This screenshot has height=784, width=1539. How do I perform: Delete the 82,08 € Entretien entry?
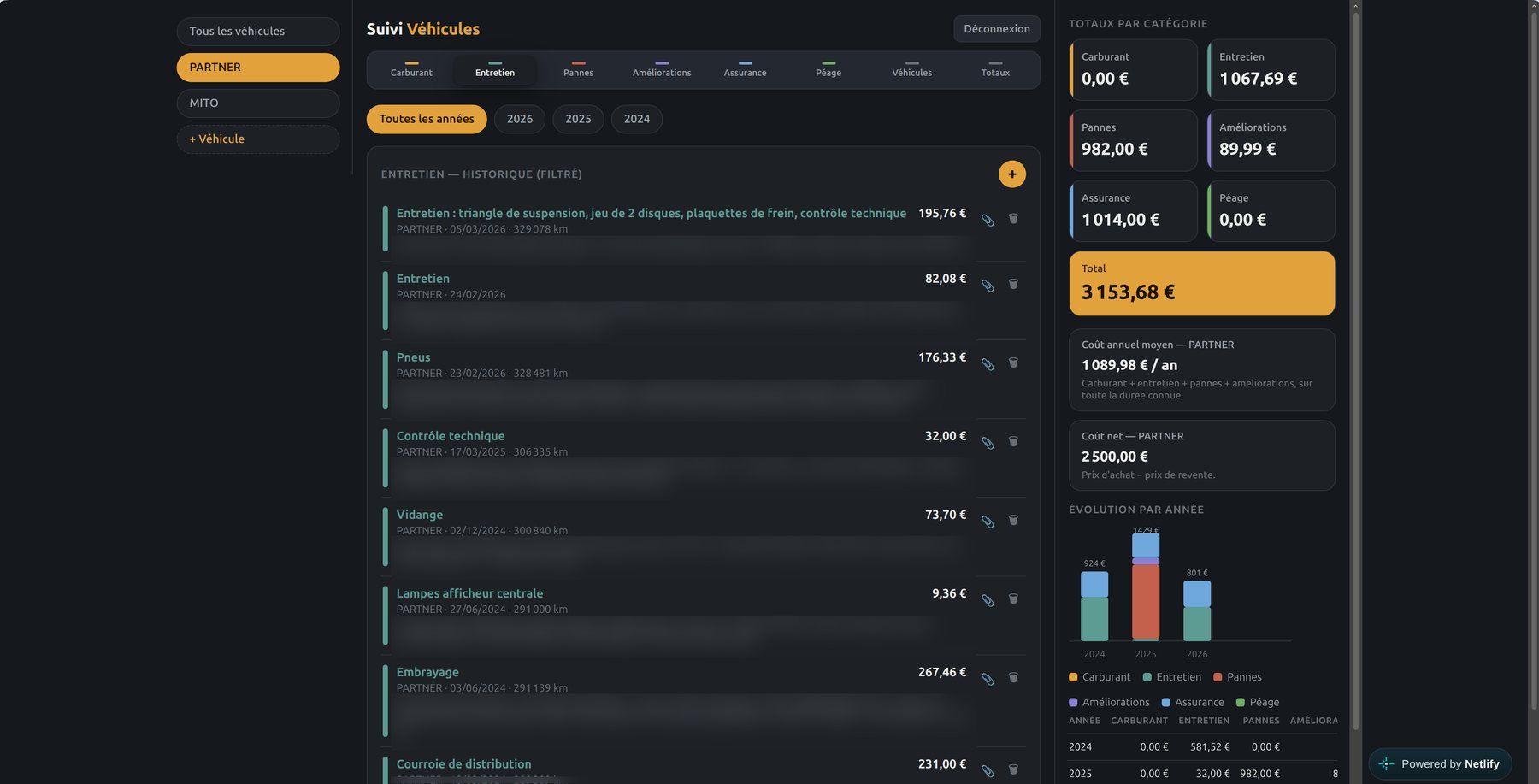(1013, 284)
